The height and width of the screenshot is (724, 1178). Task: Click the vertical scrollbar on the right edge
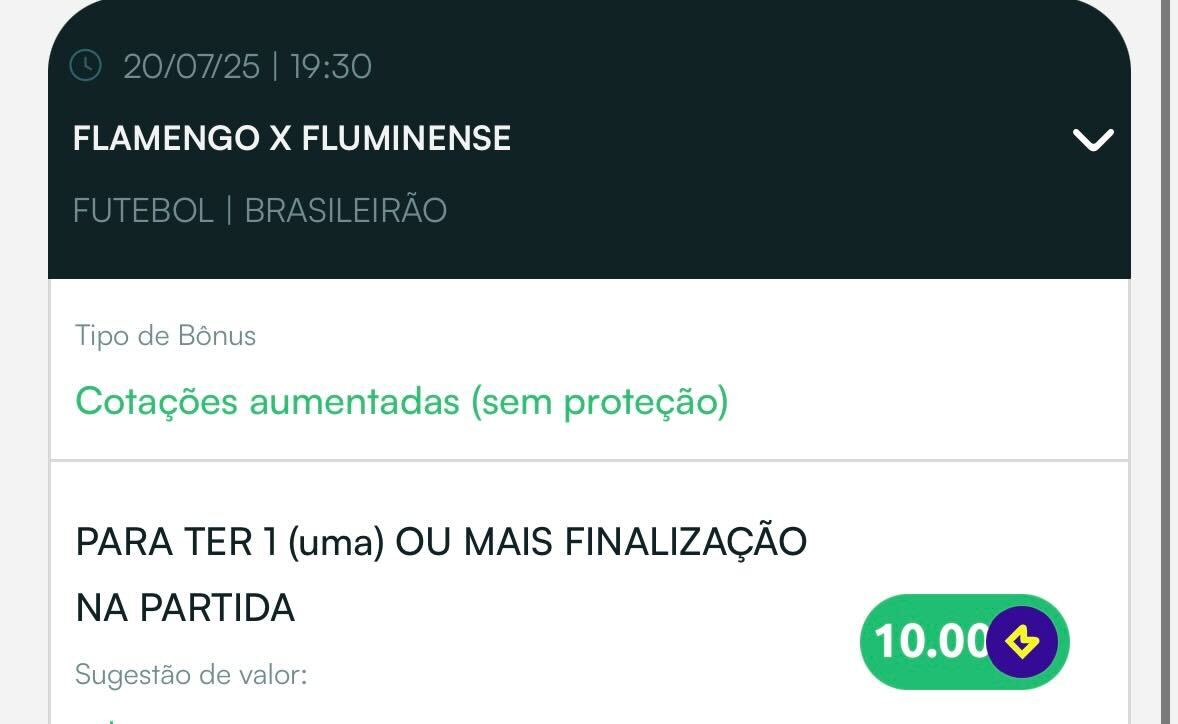(1166, 360)
